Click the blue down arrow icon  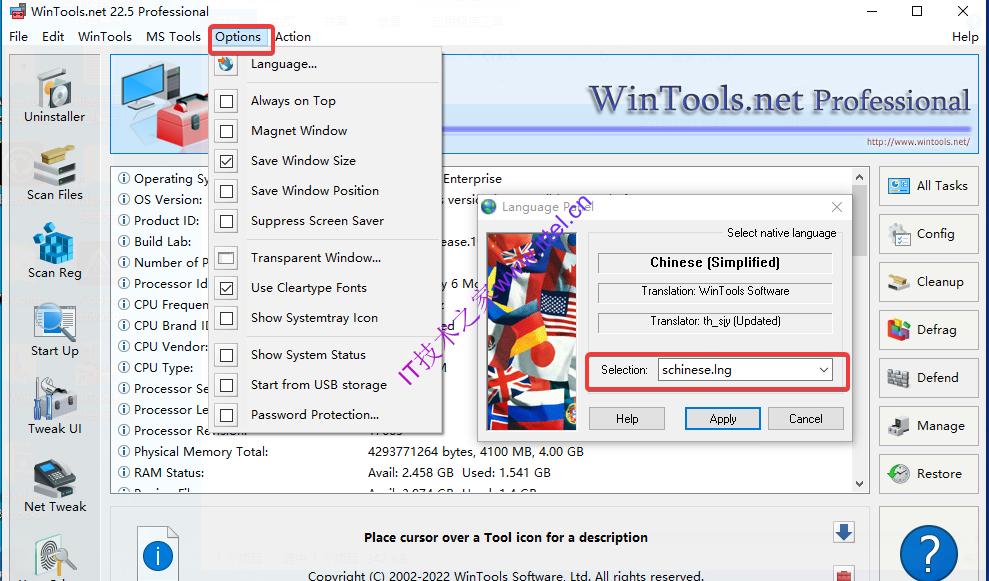(x=843, y=532)
